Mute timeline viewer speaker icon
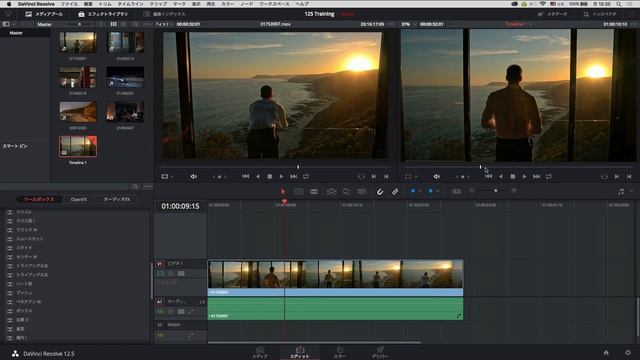The height and width of the screenshot is (360, 640). [437, 176]
